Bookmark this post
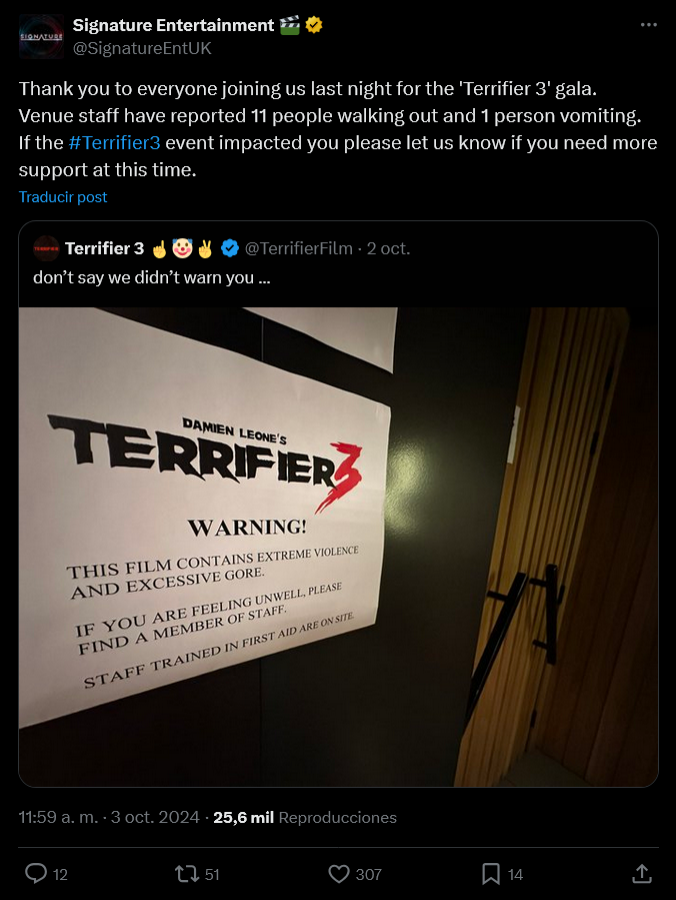 pyautogui.click(x=491, y=874)
